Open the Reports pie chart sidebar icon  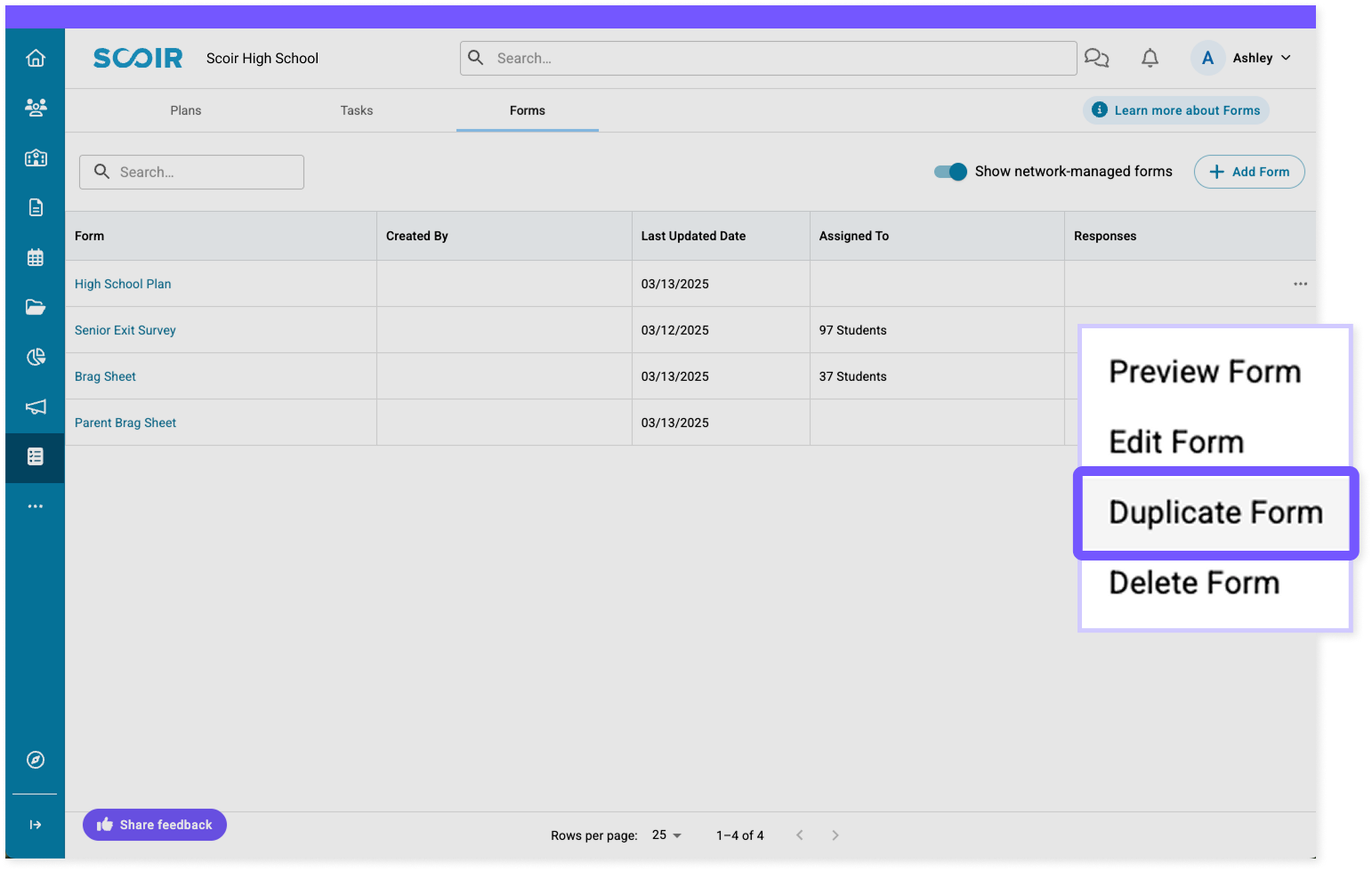pyautogui.click(x=36, y=357)
